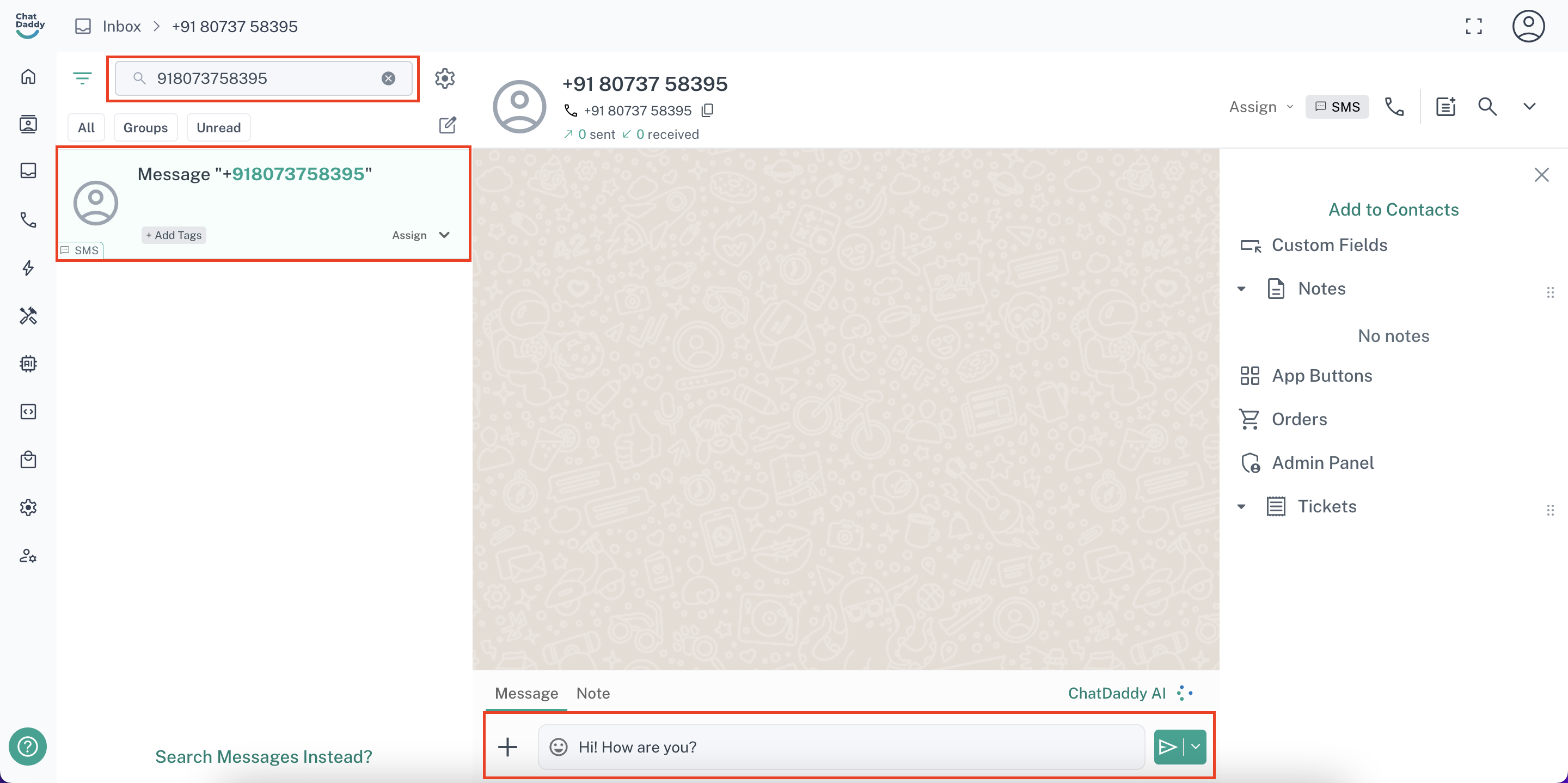Image resolution: width=1568 pixels, height=783 pixels.
Task: Collapse the Notes section
Action: pyautogui.click(x=1241, y=289)
